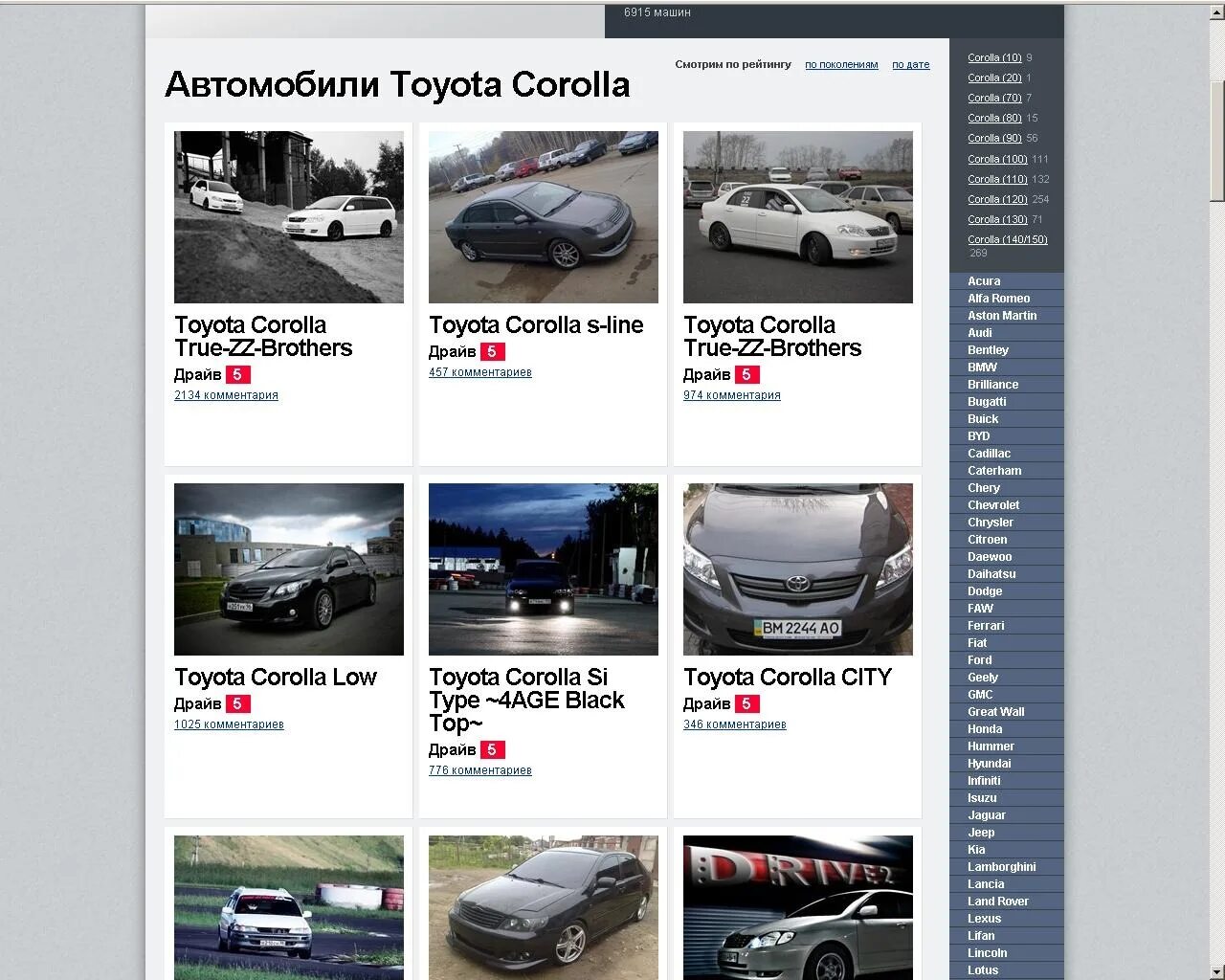Select Corolla (110) generation
Viewport: 1225px width, 980px height.
click(997, 180)
